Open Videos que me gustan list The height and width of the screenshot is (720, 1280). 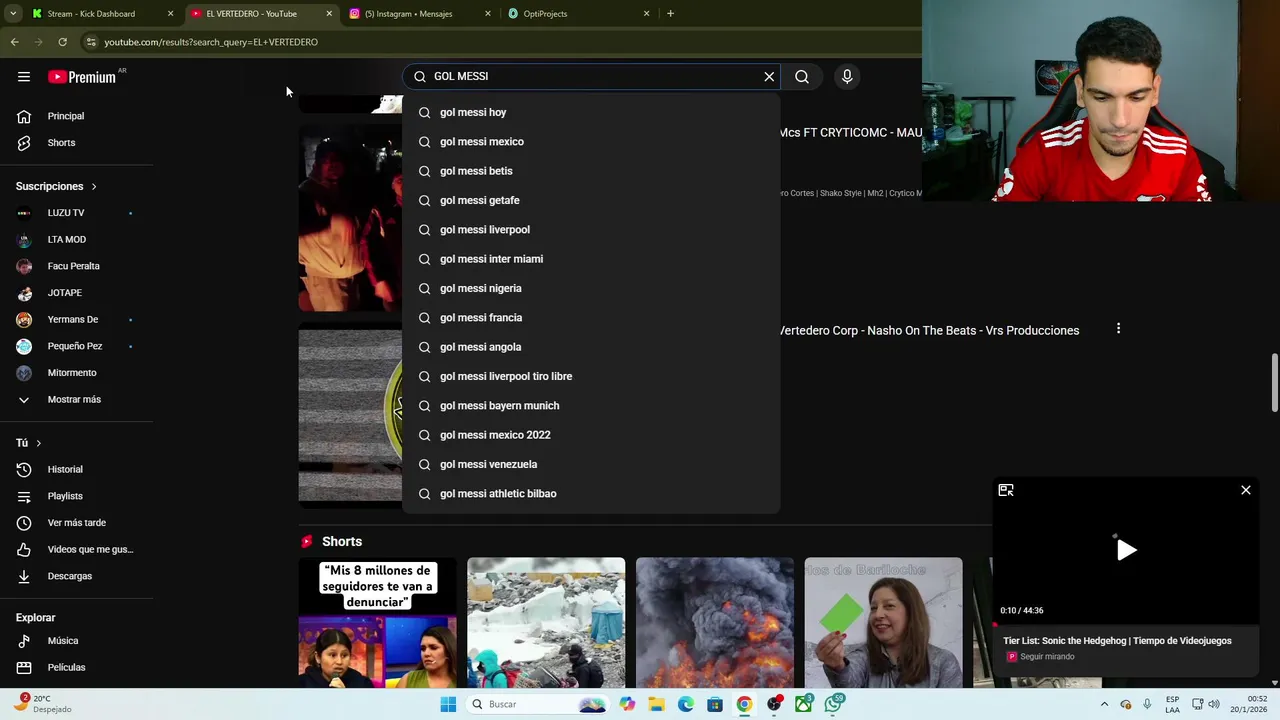pos(76,550)
